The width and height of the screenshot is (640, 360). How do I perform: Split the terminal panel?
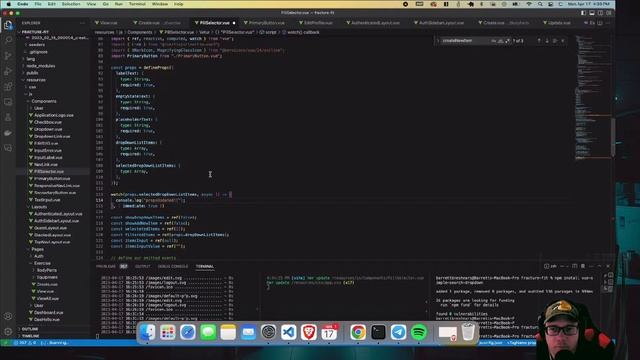pyautogui.click(x=574, y=266)
